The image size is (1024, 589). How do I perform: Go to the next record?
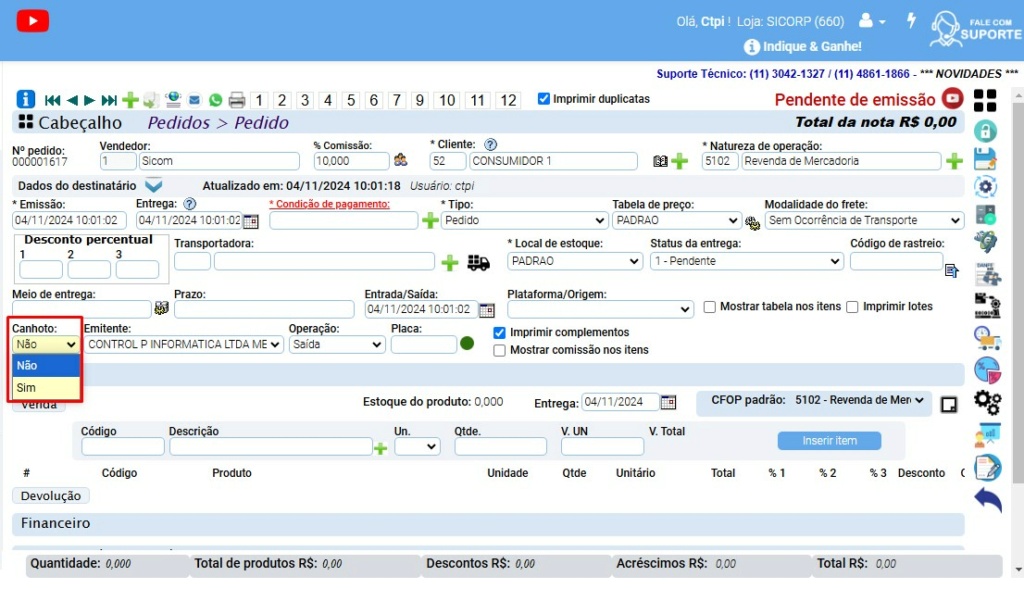pyautogui.click(x=89, y=100)
